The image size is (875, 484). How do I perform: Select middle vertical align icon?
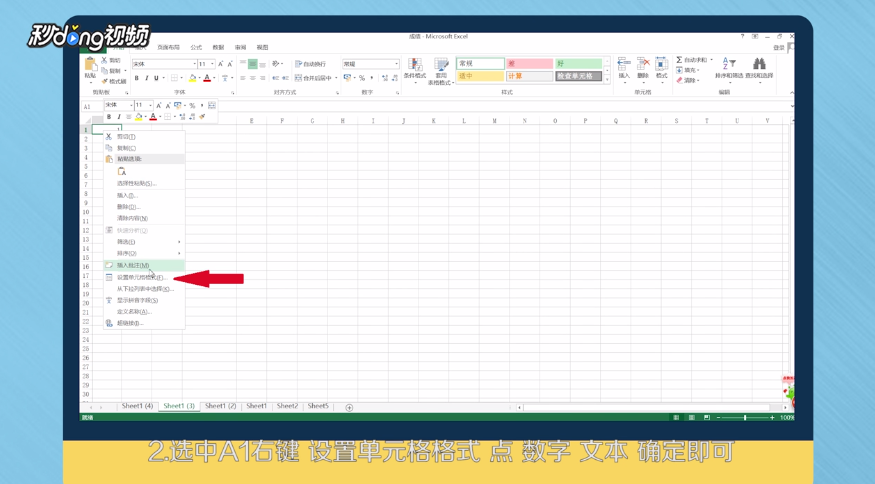(x=253, y=64)
